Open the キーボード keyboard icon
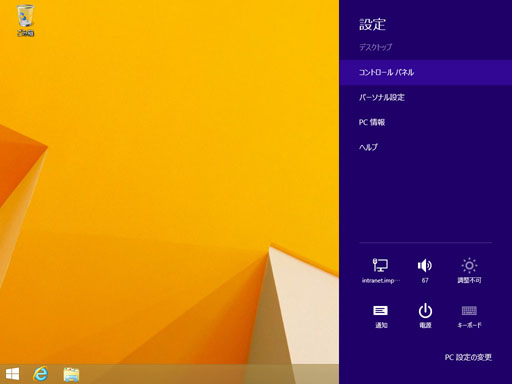This screenshot has height=384, width=512. click(x=469, y=311)
